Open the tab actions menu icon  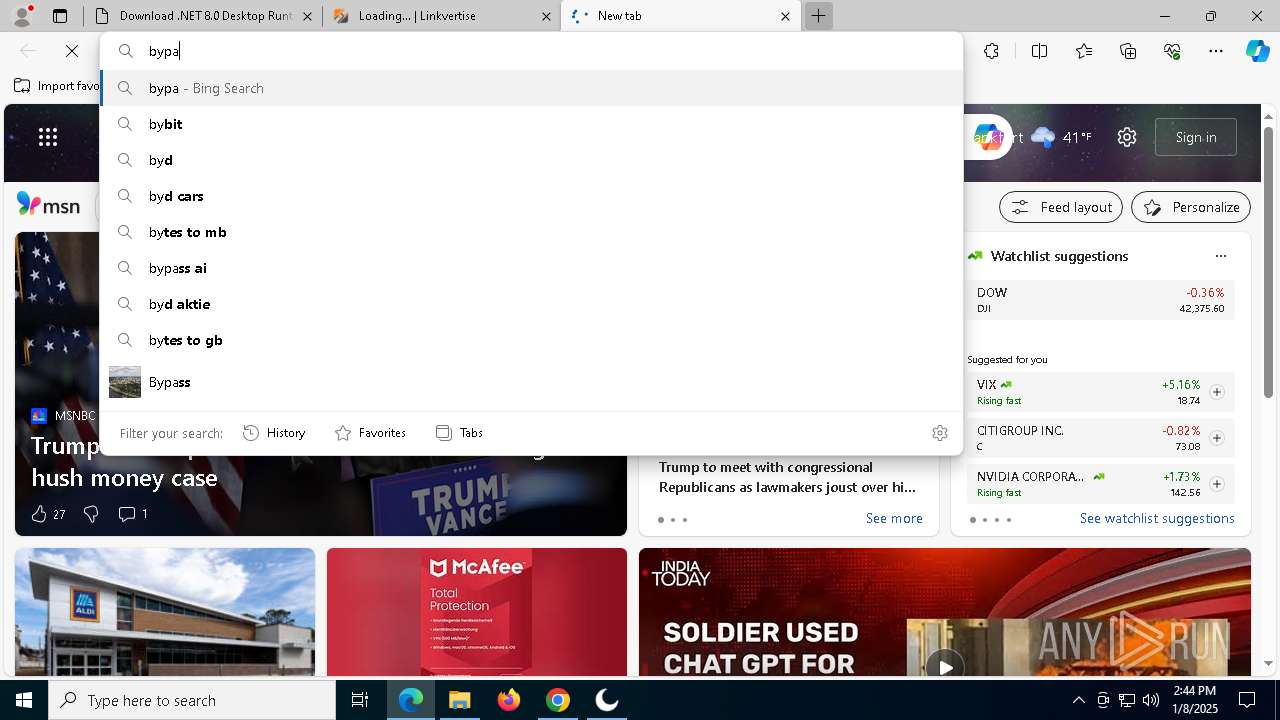click(60, 16)
